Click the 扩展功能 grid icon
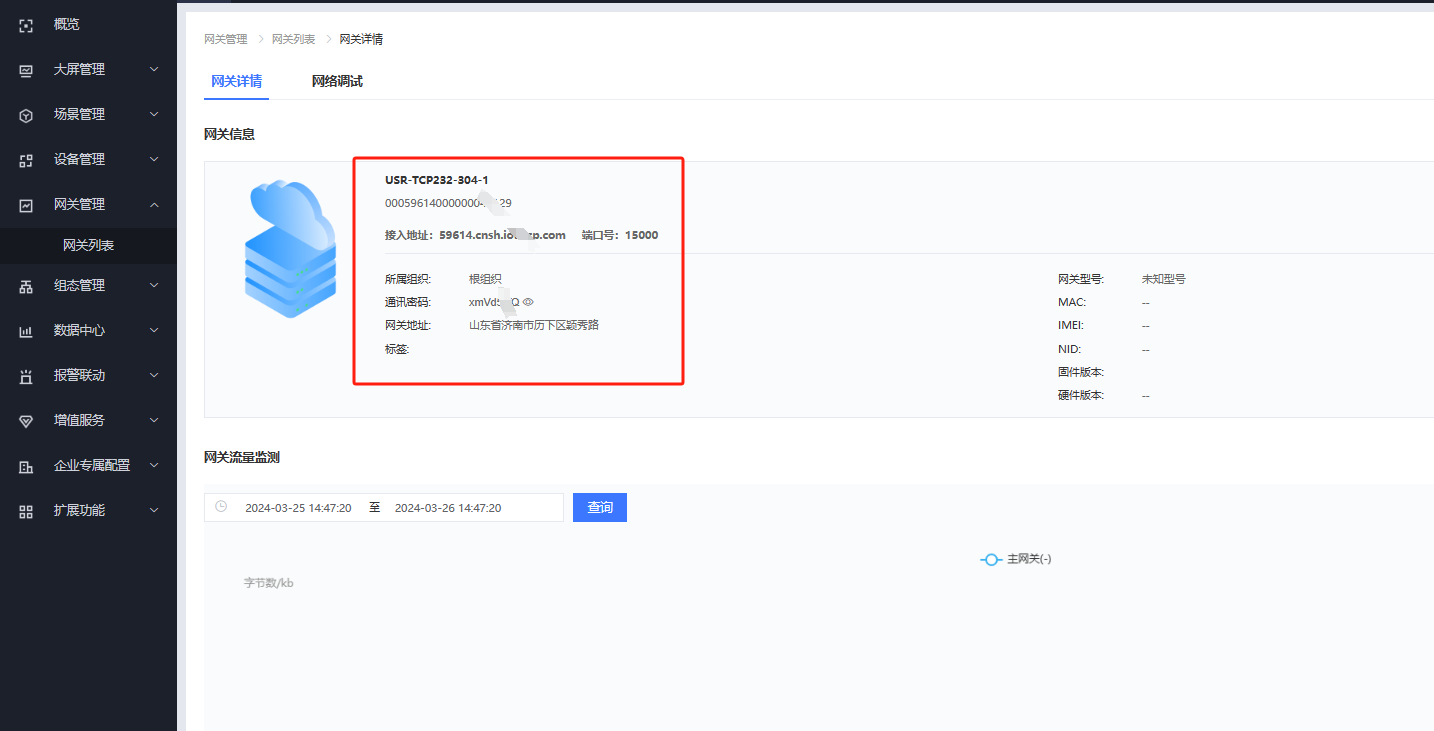Image resolution: width=1434 pixels, height=731 pixels. [27, 511]
